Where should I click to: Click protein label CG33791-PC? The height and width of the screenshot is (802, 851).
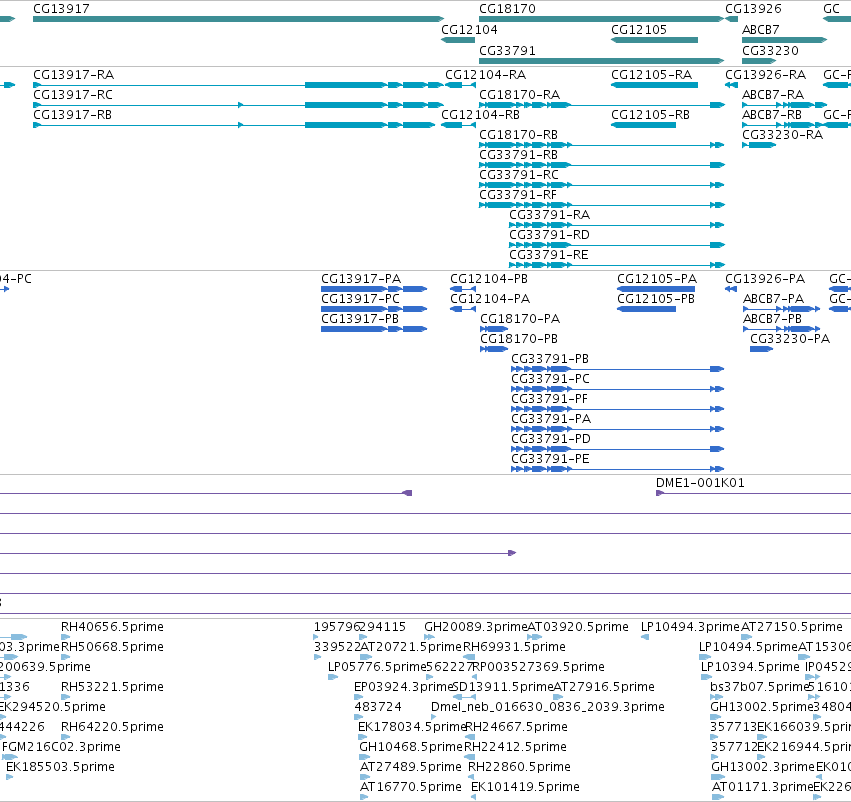coord(550,379)
